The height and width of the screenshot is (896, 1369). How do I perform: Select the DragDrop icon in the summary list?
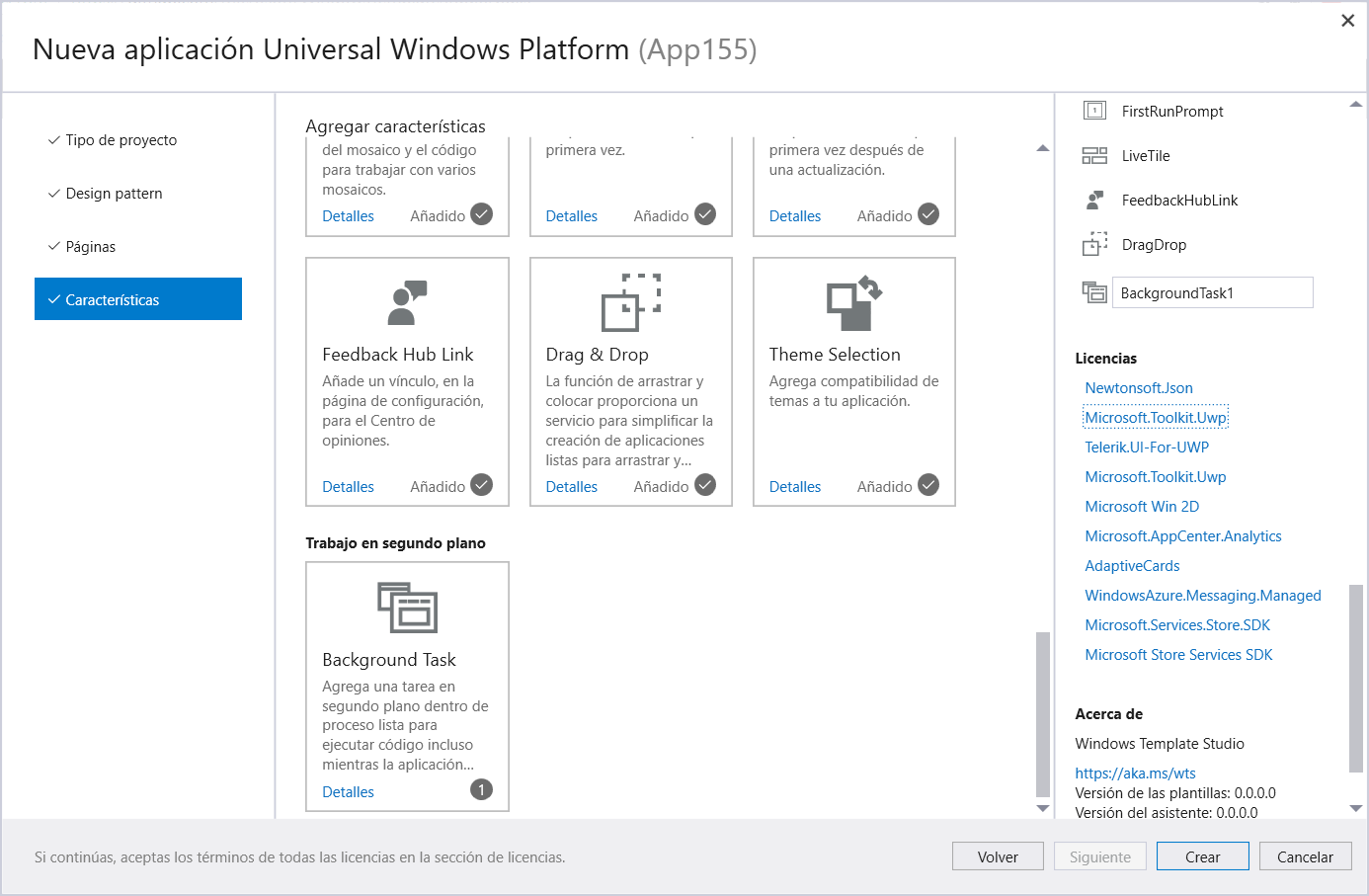[x=1094, y=244]
